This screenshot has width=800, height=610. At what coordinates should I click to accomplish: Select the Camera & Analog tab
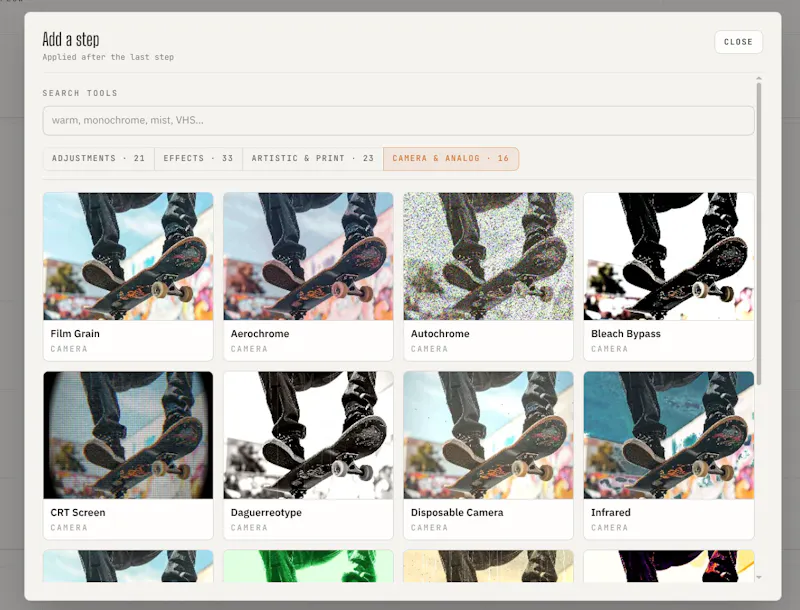coord(451,159)
